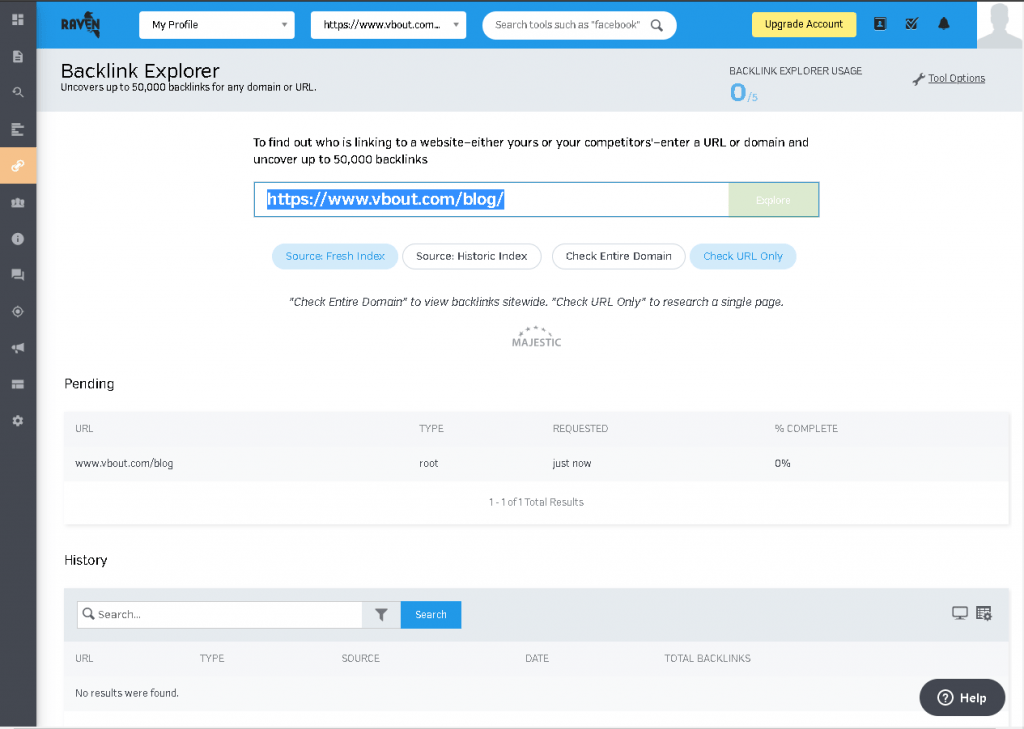Open the target icon in sidebar

[18, 312]
